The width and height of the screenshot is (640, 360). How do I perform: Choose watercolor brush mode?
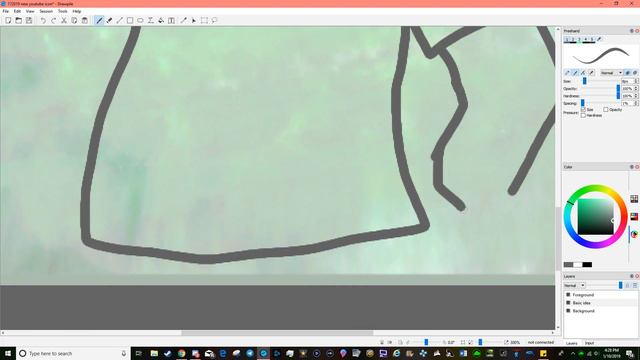(584, 73)
